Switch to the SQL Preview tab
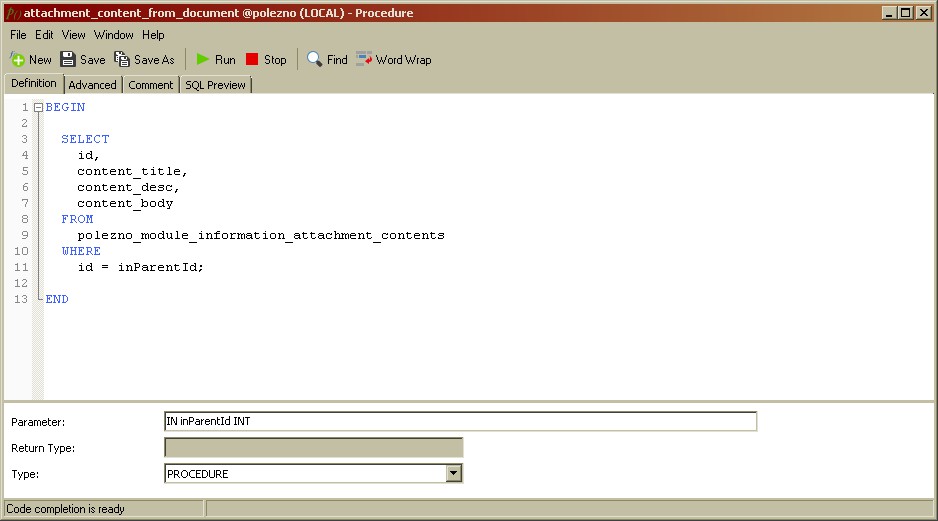This screenshot has height=521, width=938. [215, 85]
